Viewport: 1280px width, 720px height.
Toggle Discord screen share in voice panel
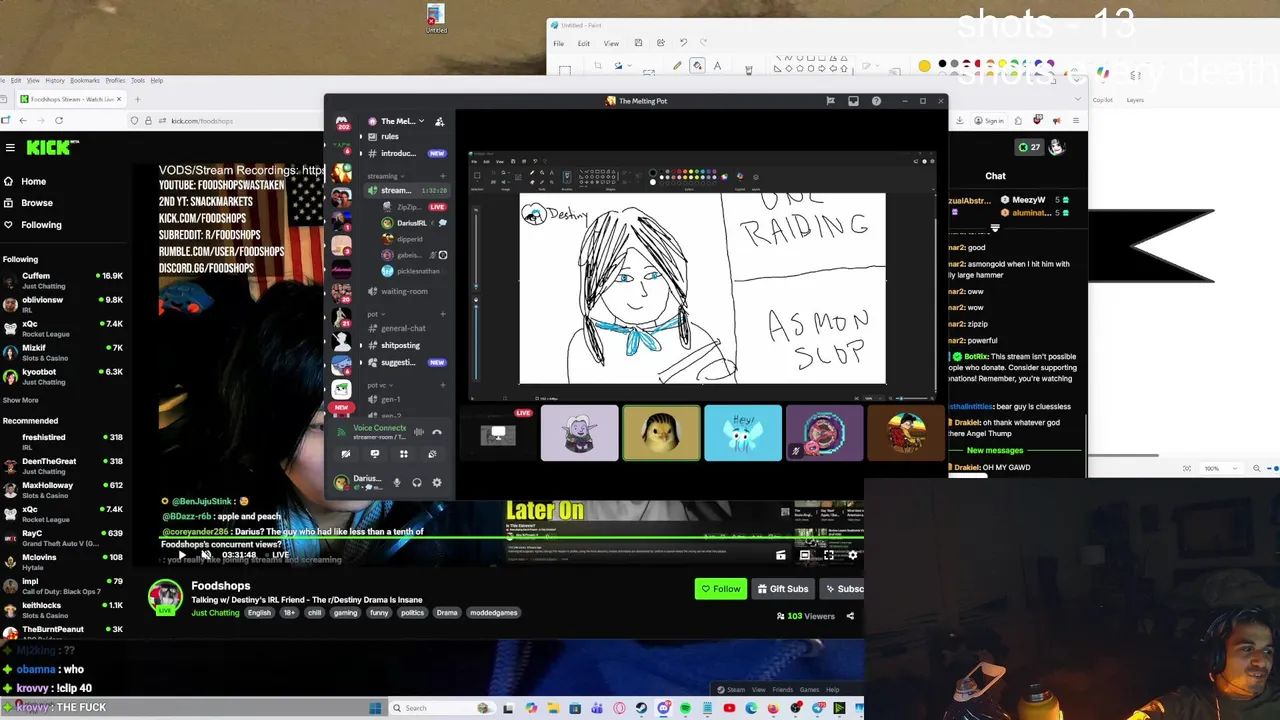click(375, 454)
